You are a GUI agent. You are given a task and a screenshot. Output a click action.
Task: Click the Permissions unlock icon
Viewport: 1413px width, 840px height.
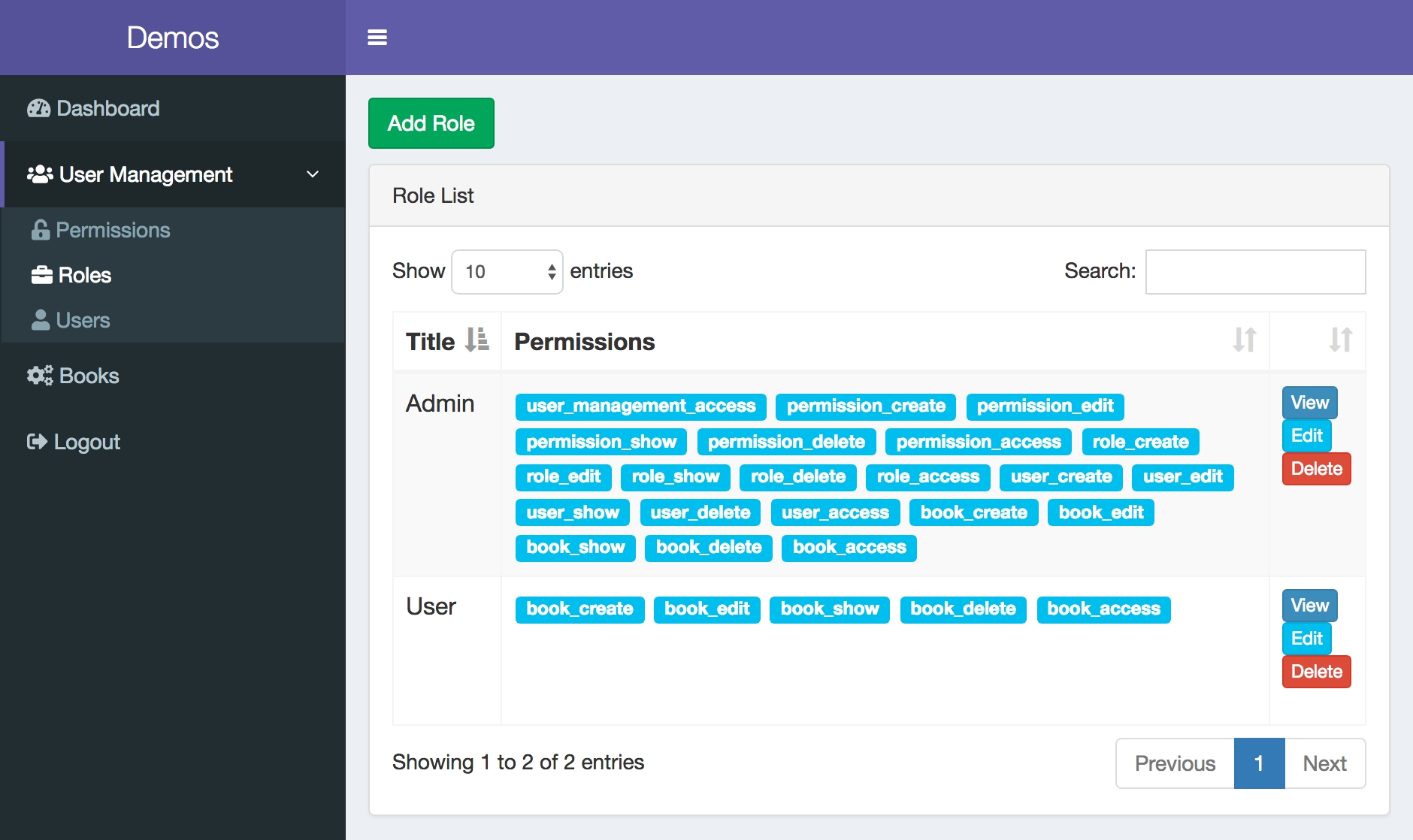pos(41,230)
